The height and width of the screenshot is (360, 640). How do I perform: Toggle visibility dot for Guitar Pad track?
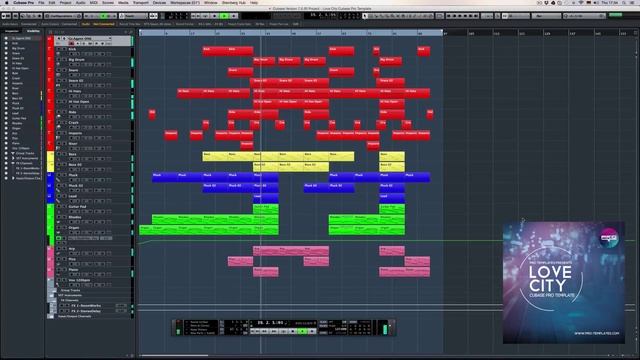6,118
